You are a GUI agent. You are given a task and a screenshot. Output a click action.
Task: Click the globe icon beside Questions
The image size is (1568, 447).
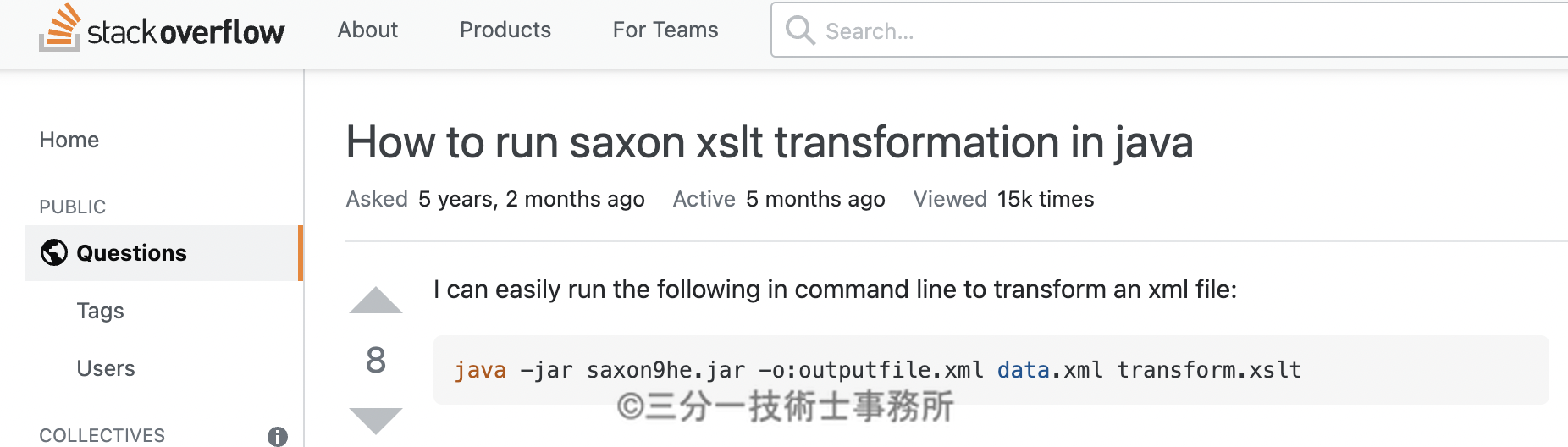54,252
